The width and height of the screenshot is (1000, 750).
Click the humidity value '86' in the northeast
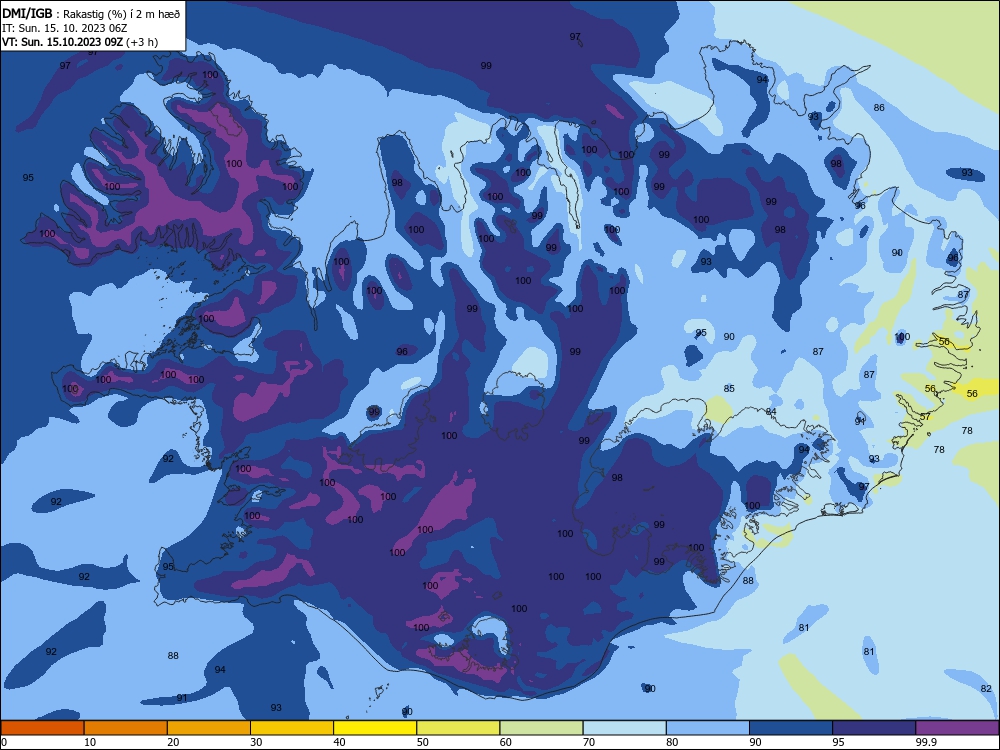pos(879,108)
